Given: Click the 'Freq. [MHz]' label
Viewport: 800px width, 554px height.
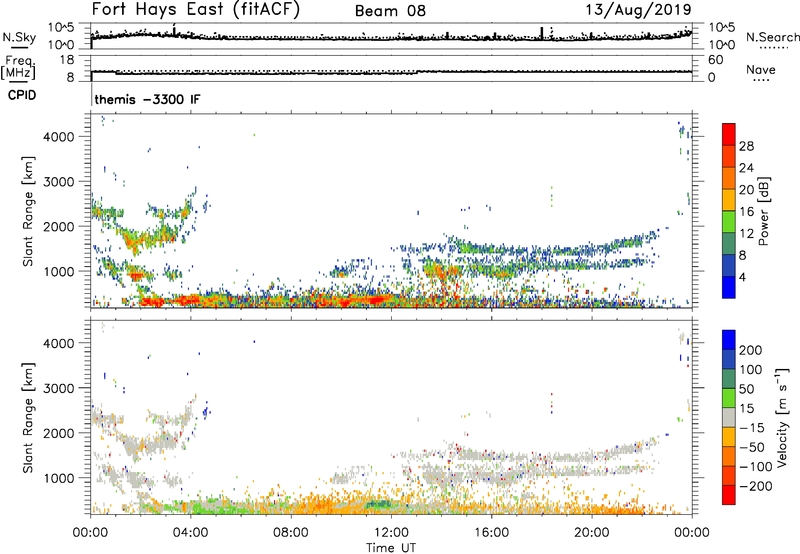Looking at the screenshot, I should [18, 68].
